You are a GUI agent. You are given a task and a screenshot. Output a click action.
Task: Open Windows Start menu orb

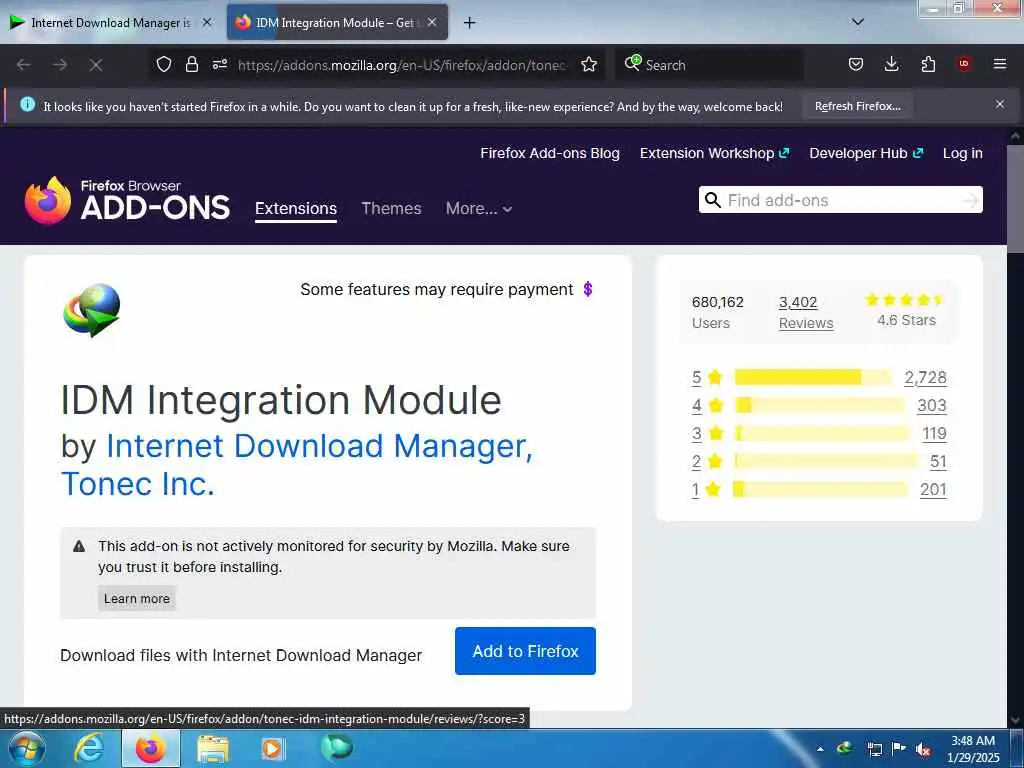click(x=25, y=748)
